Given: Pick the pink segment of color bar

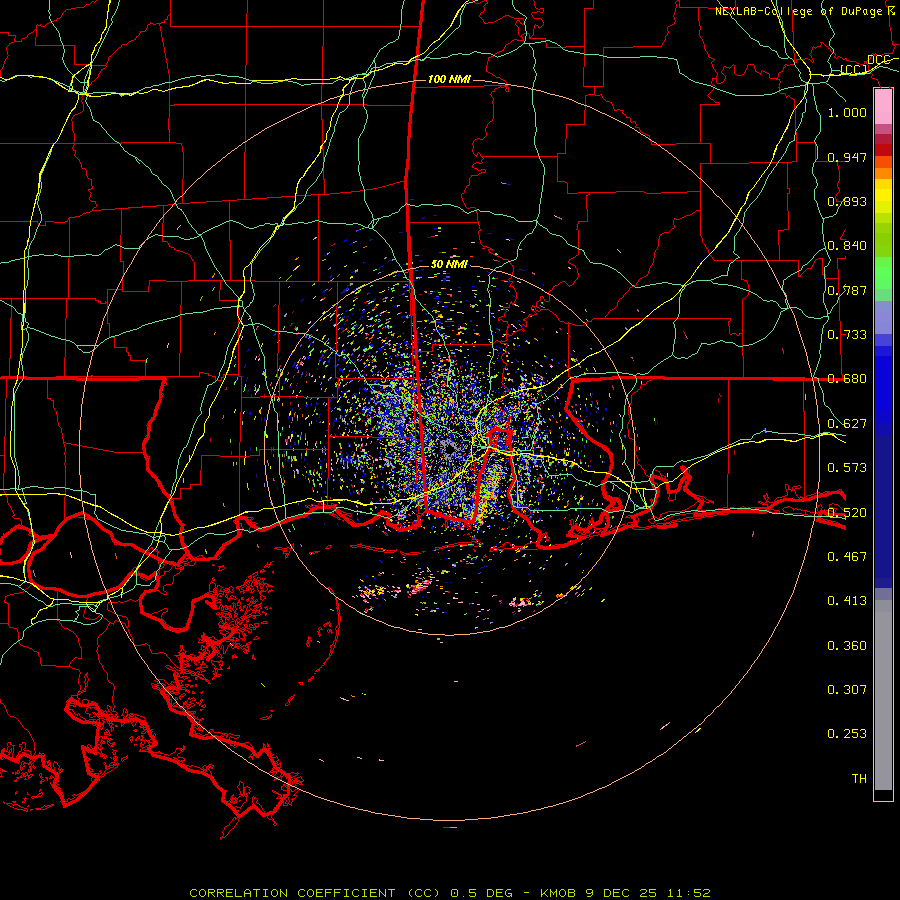Looking at the screenshot, I should pos(883,107).
